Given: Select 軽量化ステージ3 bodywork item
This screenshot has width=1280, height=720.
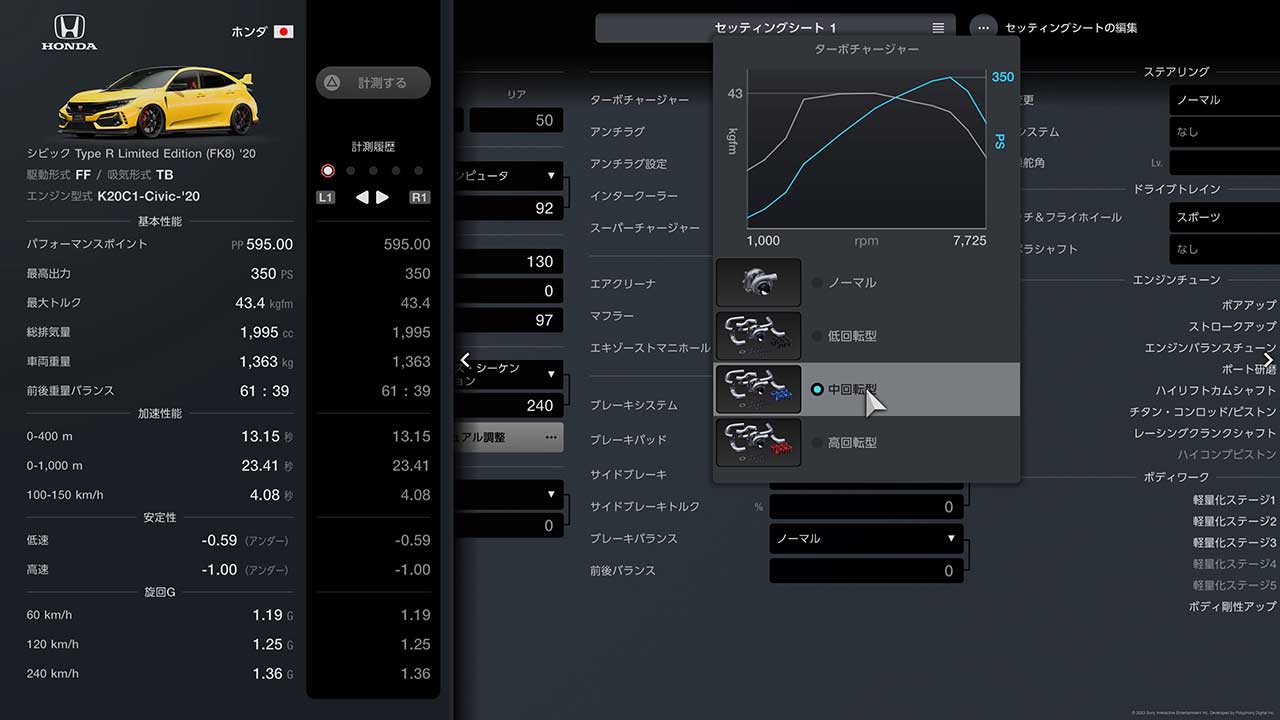Looking at the screenshot, I should pos(1234,542).
